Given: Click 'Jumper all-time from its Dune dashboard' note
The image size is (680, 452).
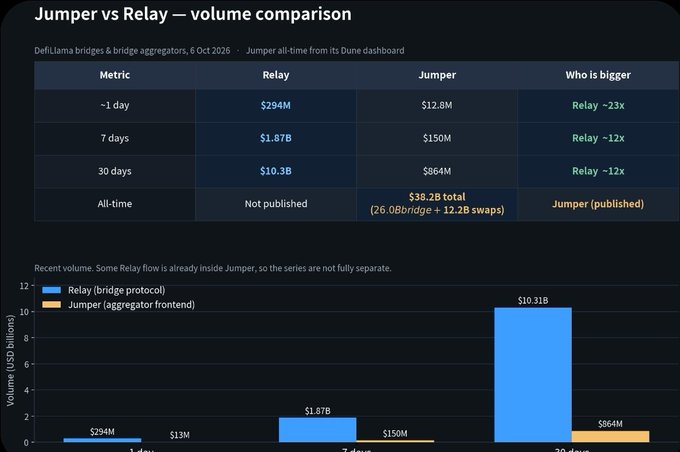Looking at the screenshot, I should point(325,51).
